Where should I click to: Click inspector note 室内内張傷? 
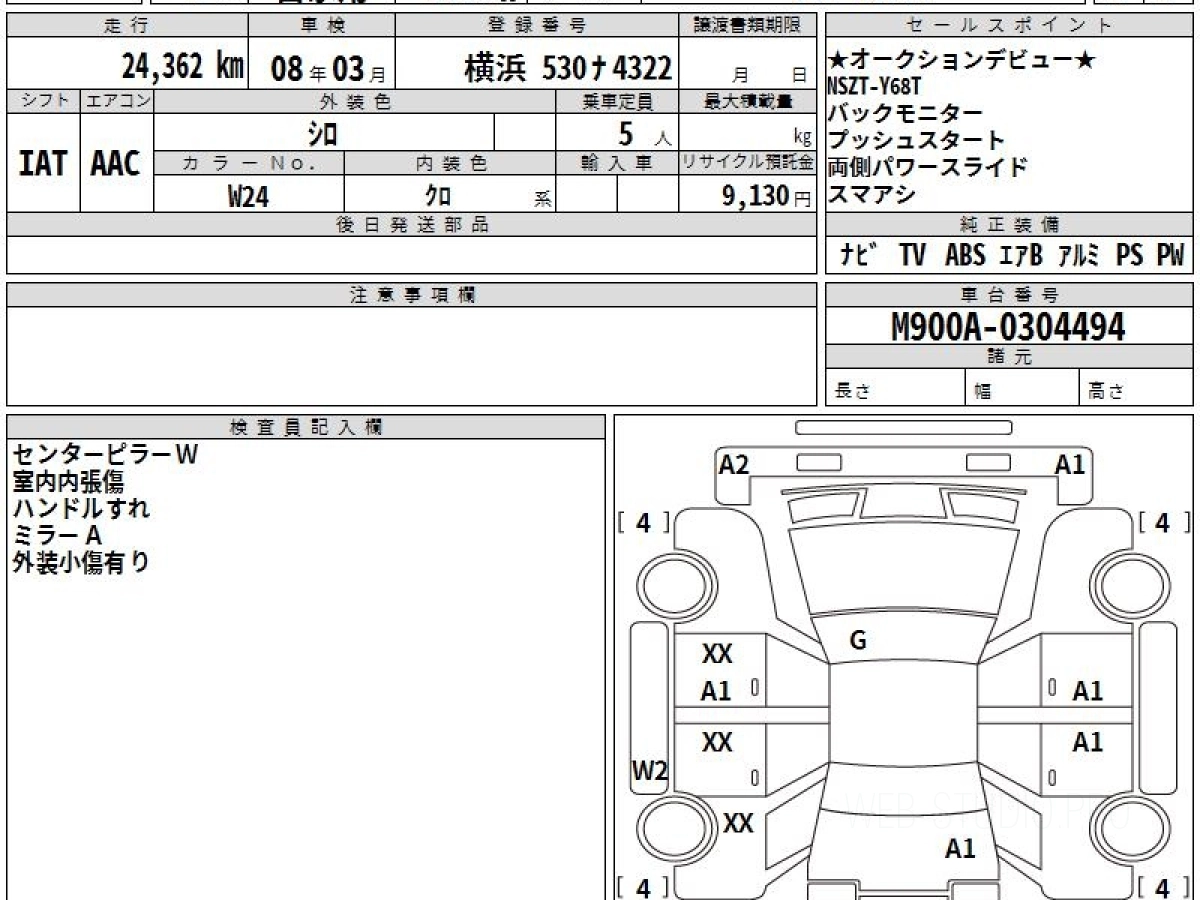pos(68,481)
